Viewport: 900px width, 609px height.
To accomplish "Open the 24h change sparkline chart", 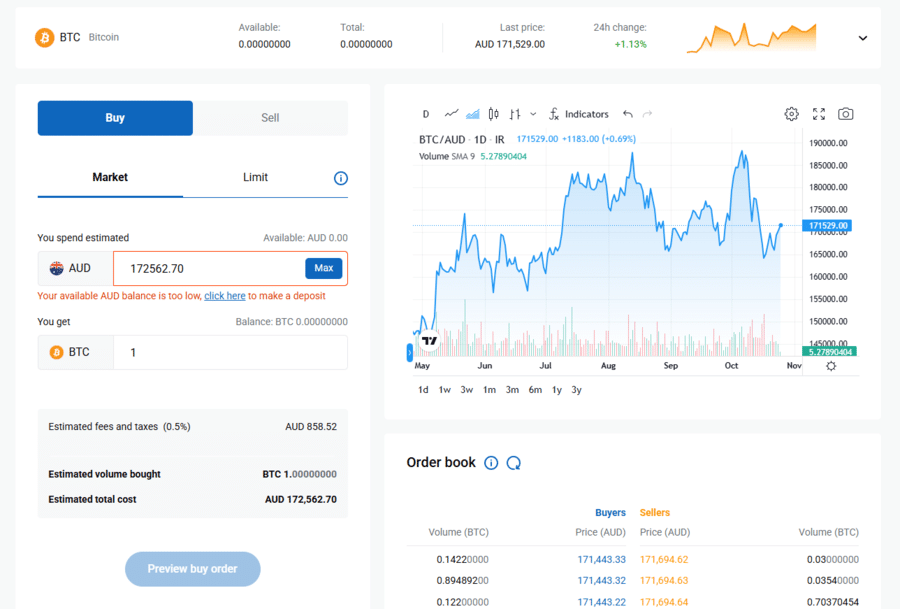I will [x=751, y=38].
